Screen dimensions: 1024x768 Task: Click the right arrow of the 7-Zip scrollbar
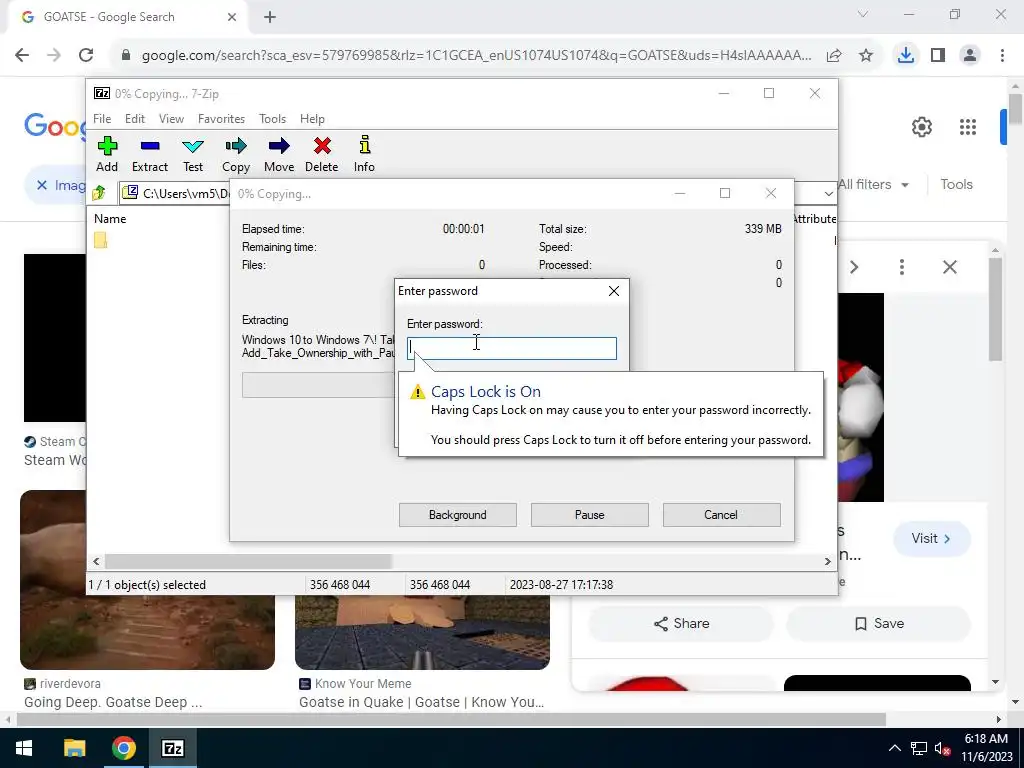click(x=827, y=561)
